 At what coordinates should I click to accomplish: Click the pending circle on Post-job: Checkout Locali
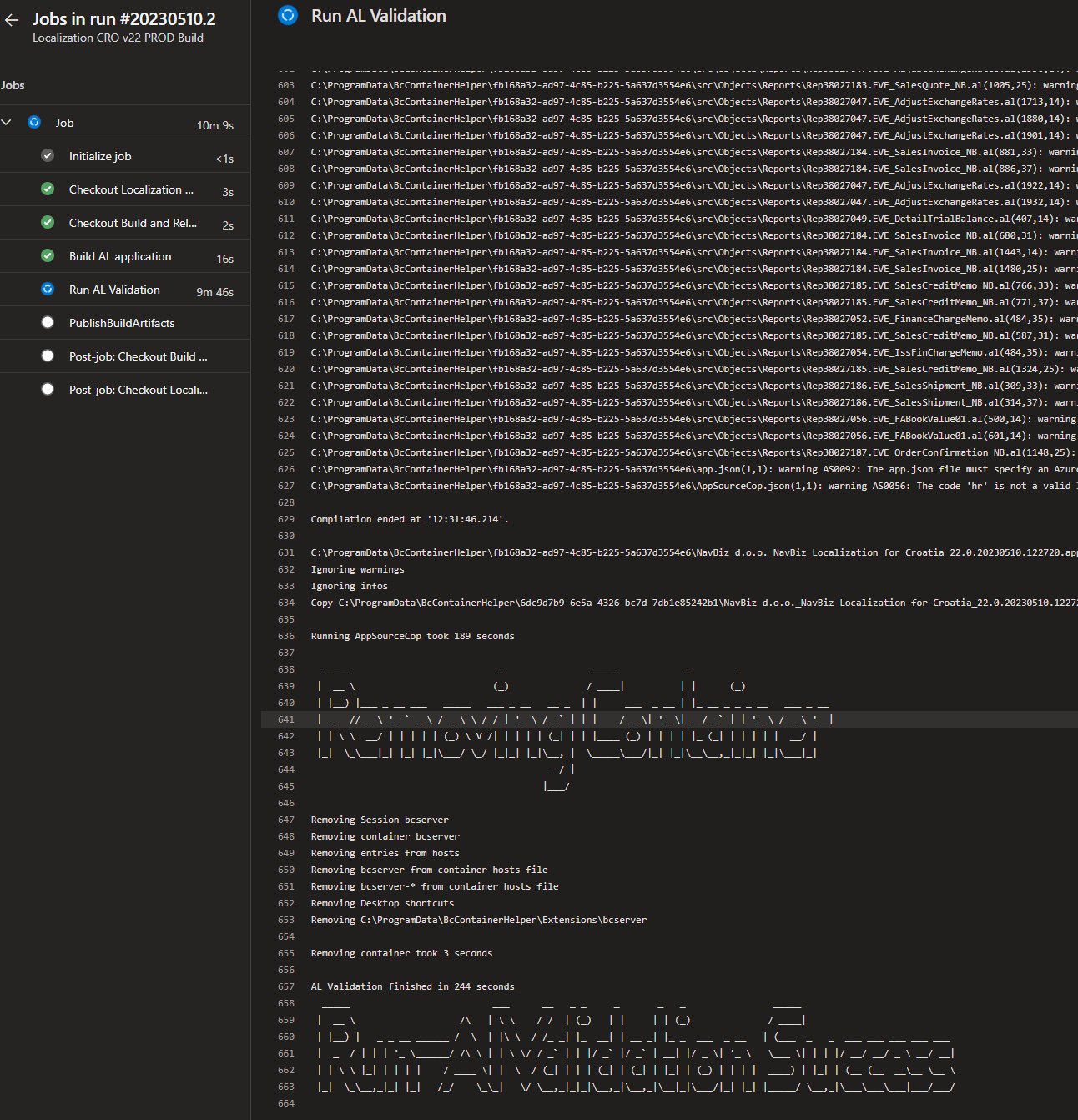point(48,389)
